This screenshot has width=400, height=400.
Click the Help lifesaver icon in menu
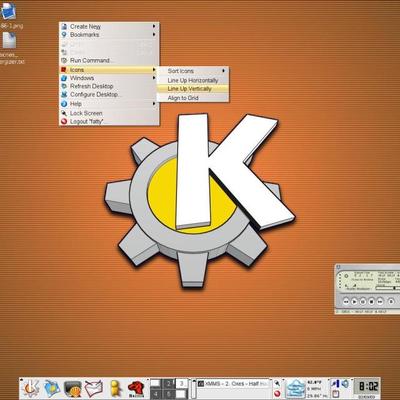[64, 104]
